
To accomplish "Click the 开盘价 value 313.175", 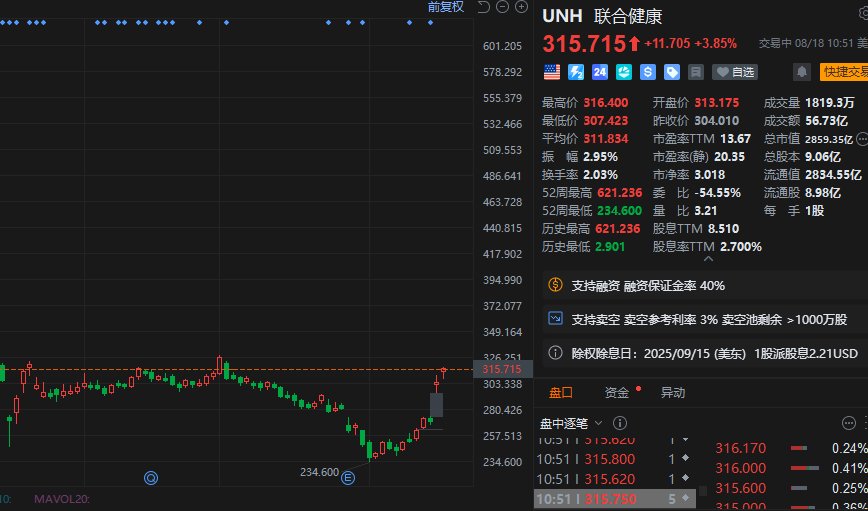I will pyautogui.click(x=717, y=102).
